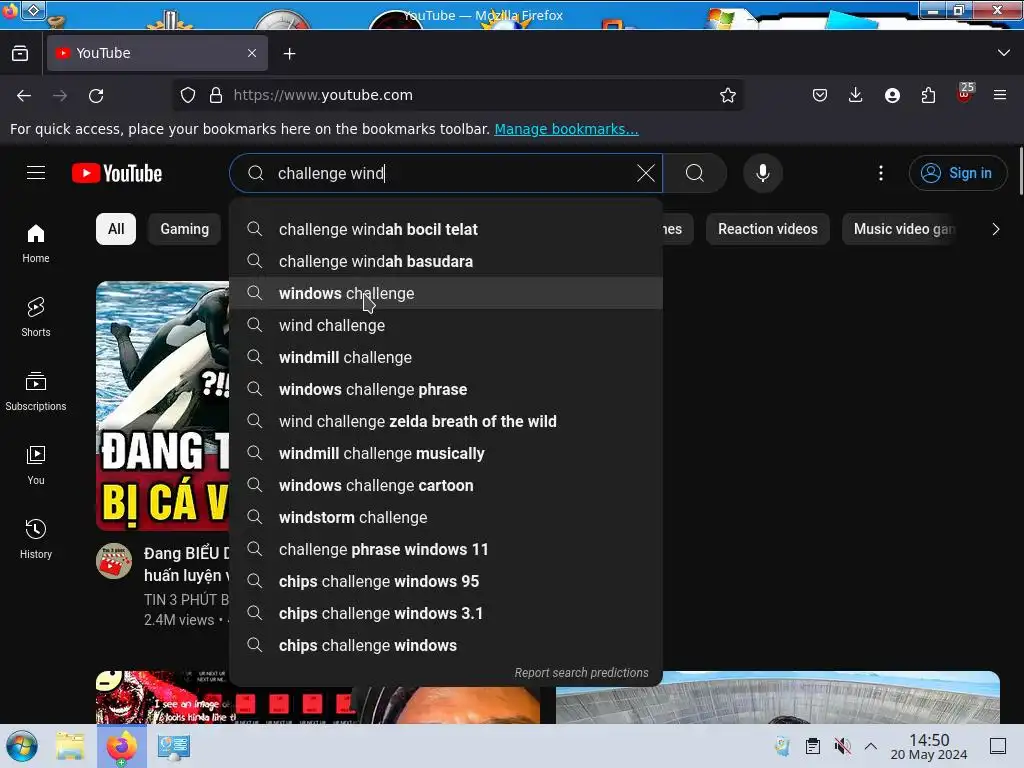Select the Reaction videos chip
Screen dimensions: 1024x768
(x=767, y=229)
